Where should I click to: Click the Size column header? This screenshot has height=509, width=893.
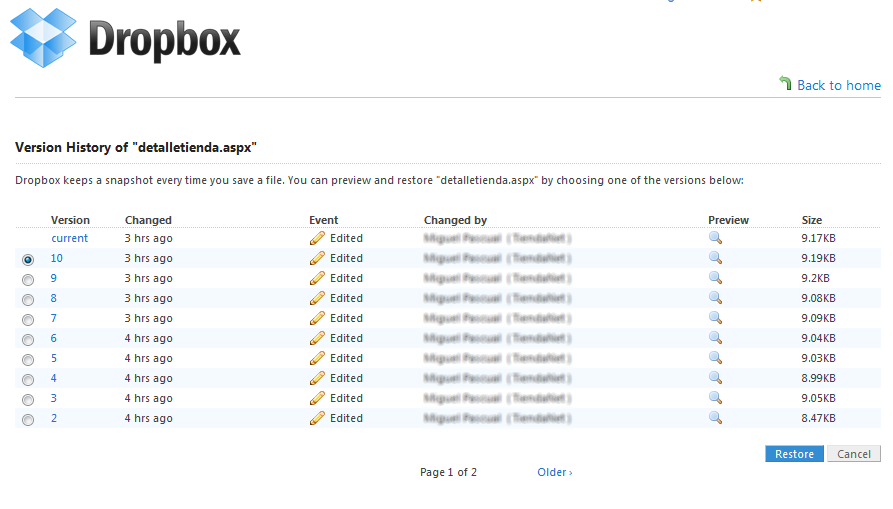point(812,220)
